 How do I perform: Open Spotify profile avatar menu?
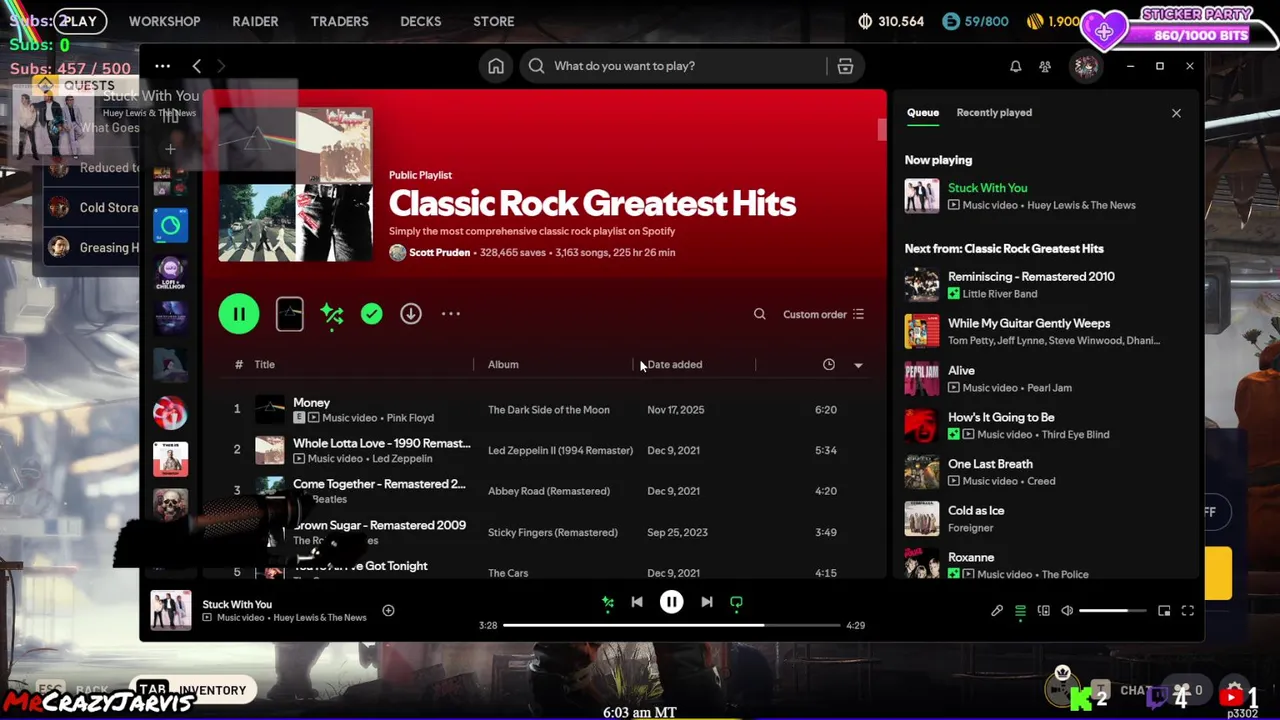pos(1086,66)
